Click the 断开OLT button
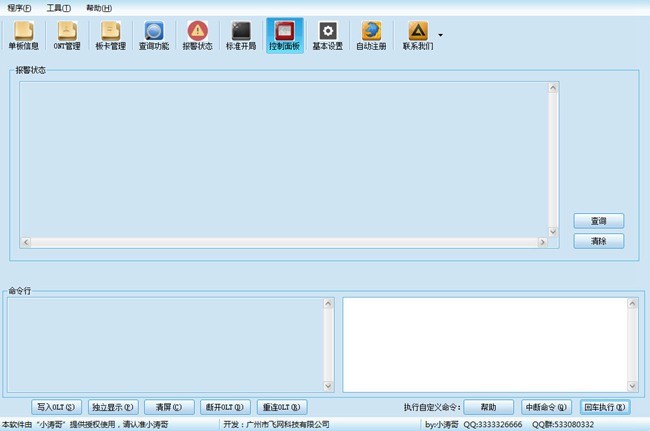The width and height of the screenshot is (650, 431). point(225,407)
